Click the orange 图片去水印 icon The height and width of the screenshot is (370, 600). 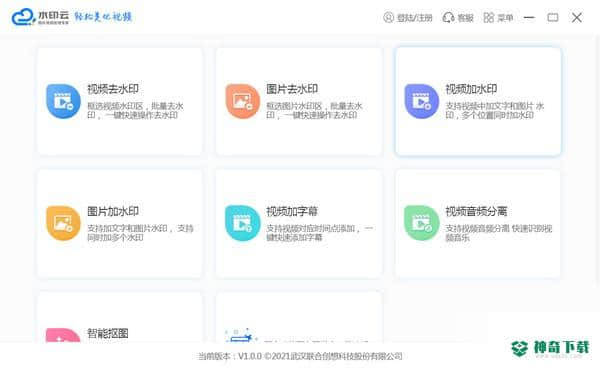pos(243,101)
